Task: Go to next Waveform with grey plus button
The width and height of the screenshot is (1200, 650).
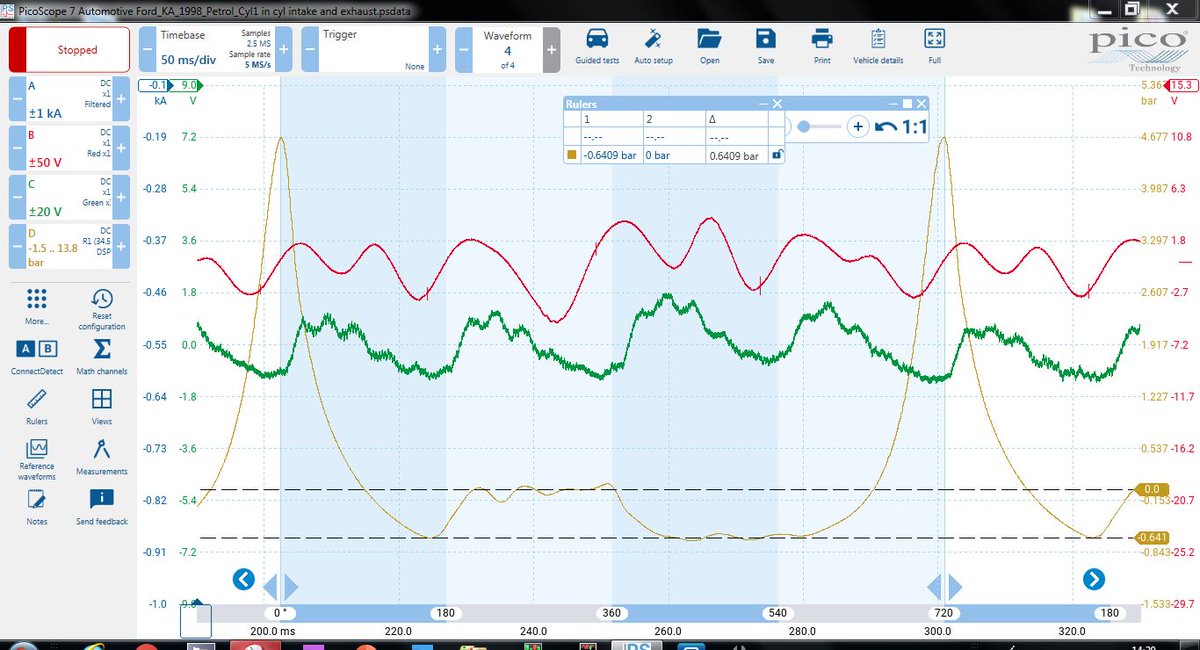Action: [552, 49]
